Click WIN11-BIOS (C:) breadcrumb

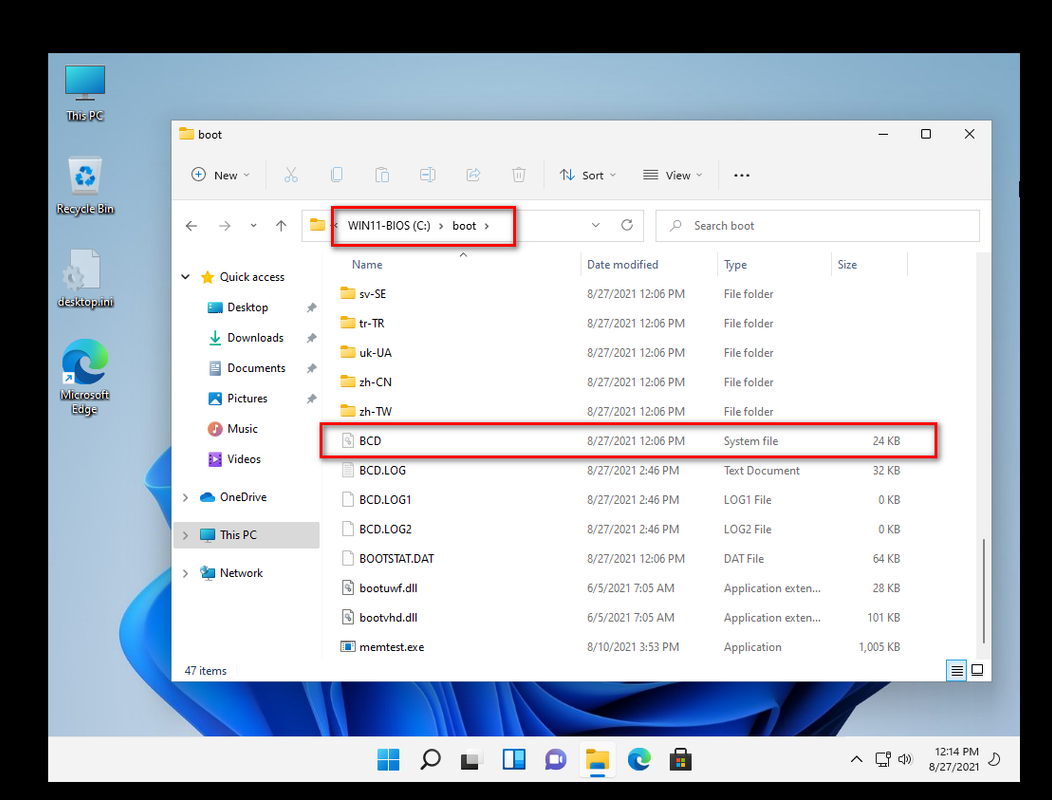tap(388, 226)
